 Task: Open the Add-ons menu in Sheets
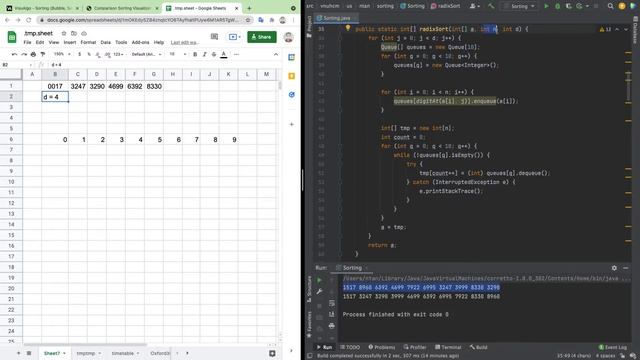point(141,42)
